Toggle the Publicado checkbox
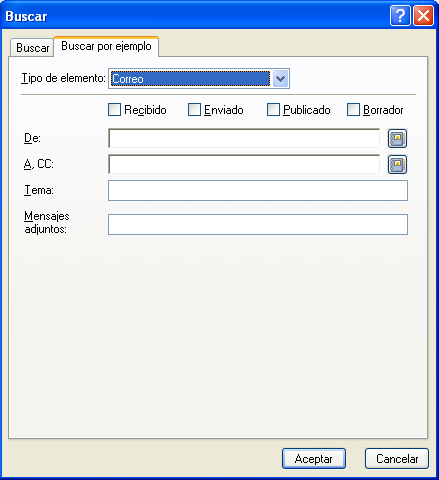The width and height of the screenshot is (439, 480). (x=273, y=110)
